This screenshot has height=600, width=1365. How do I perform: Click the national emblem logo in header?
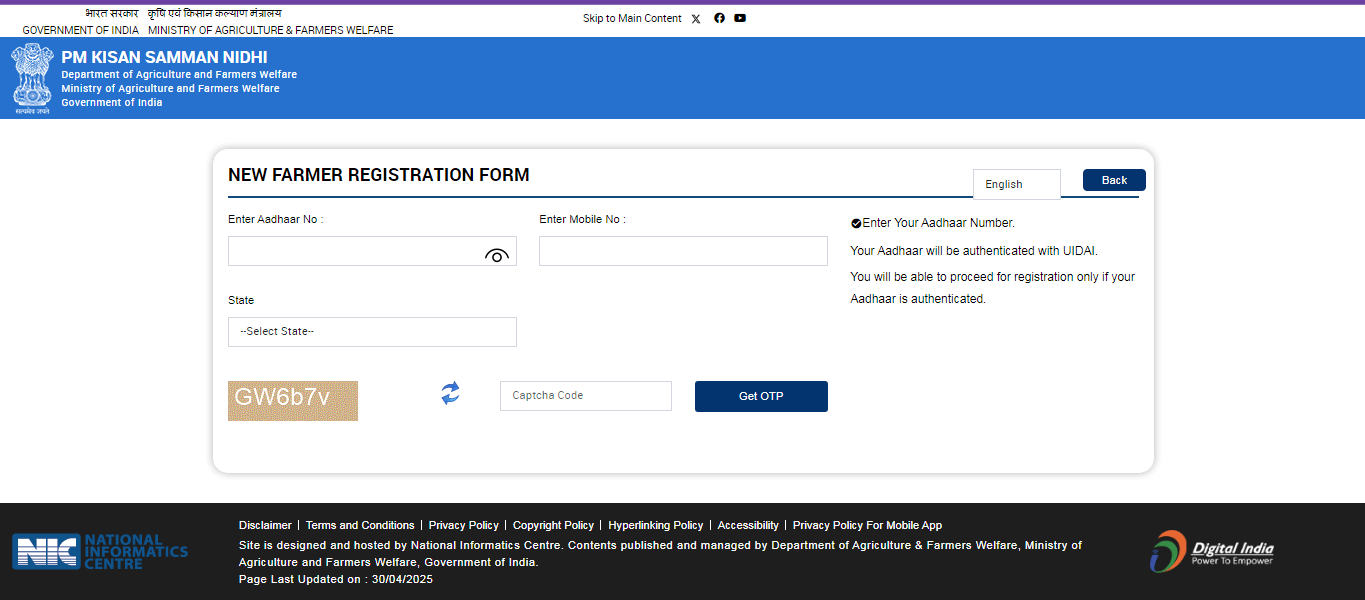click(32, 79)
